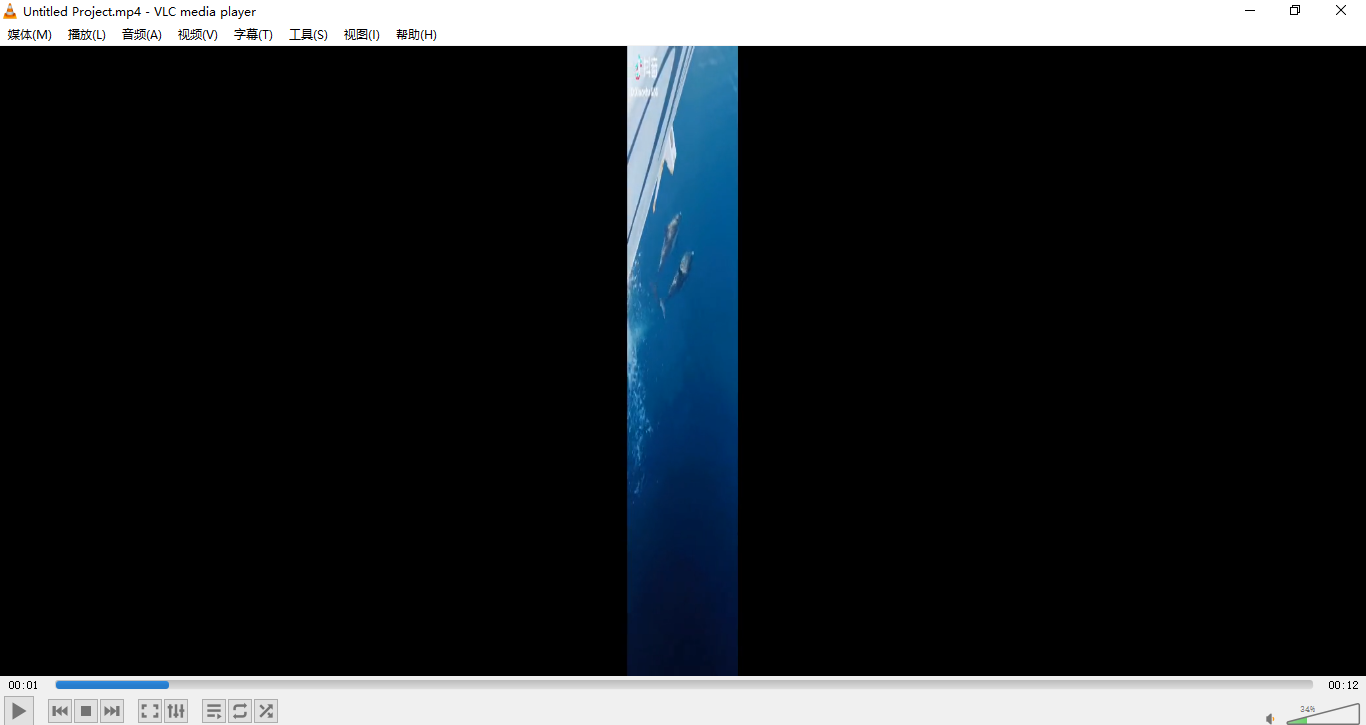Skip to next media item

[111, 710]
